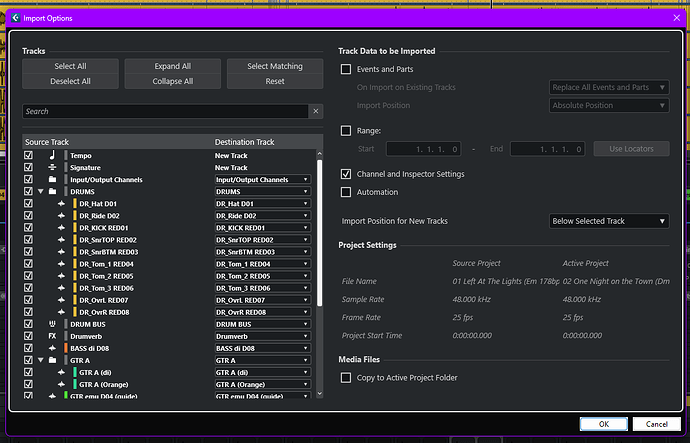Click the audio track icon for DR_SnrTOP RED02
The image size is (690, 443).
point(61,240)
